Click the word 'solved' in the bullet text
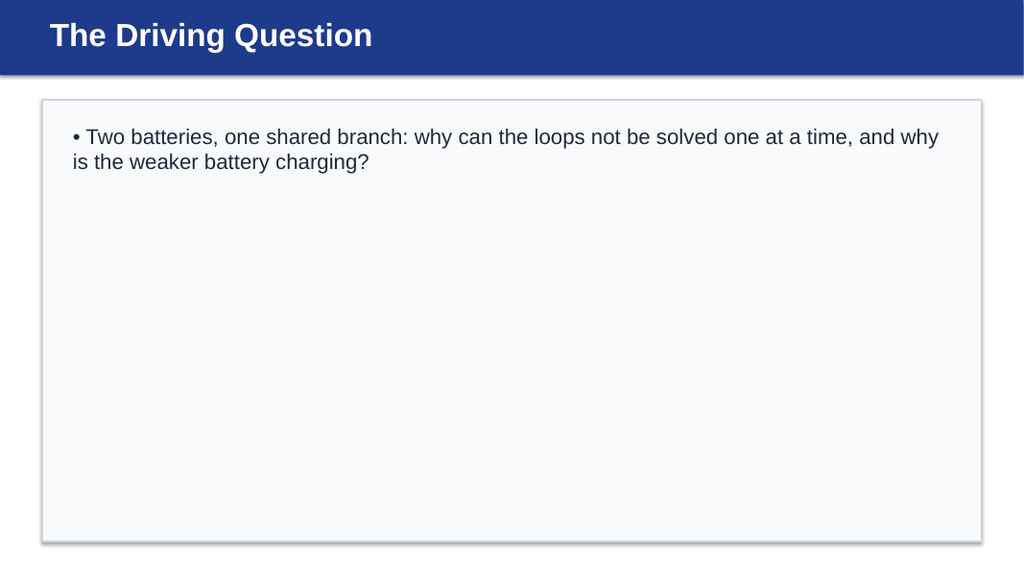The width and height of the screenshot is (1024, 576). (x=686, y=137)
